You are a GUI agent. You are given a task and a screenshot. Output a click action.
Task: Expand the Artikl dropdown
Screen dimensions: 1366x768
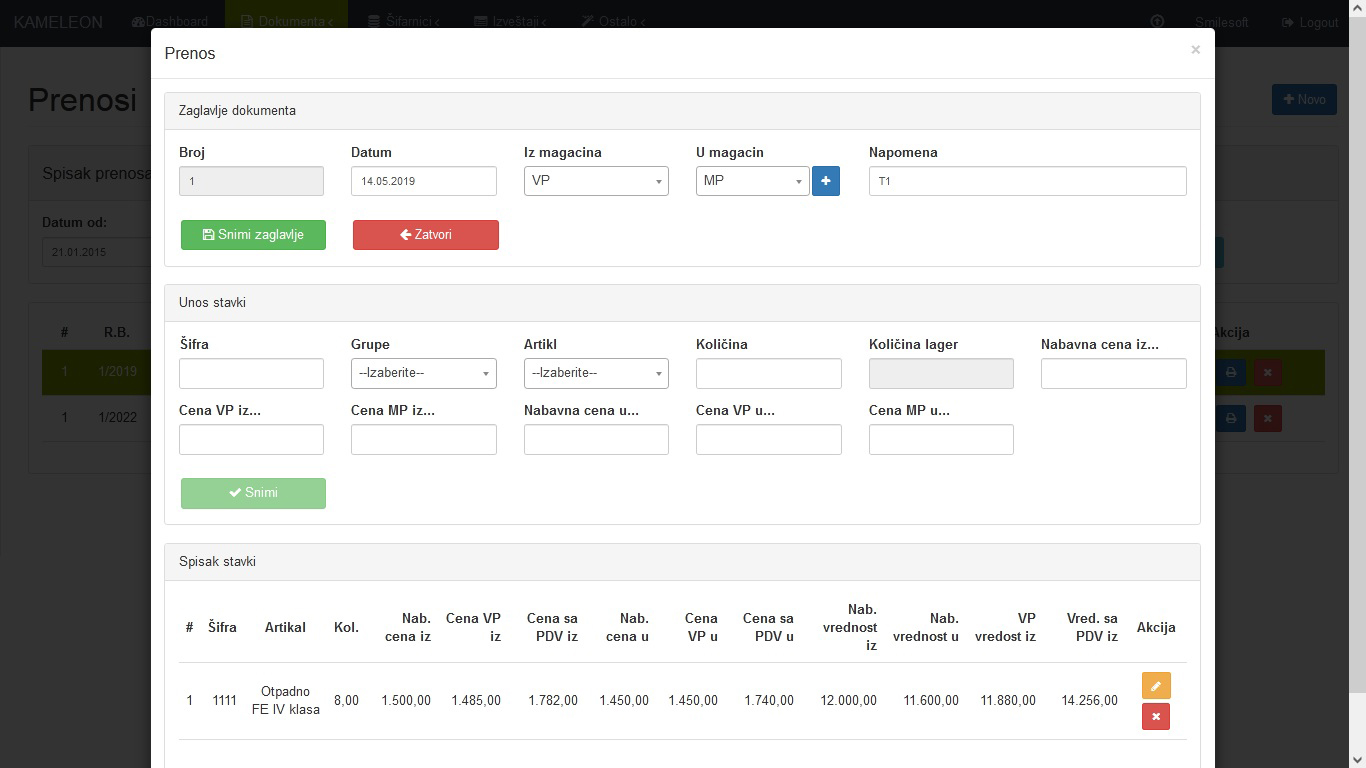pyautogui.click(x=596, y=373)
